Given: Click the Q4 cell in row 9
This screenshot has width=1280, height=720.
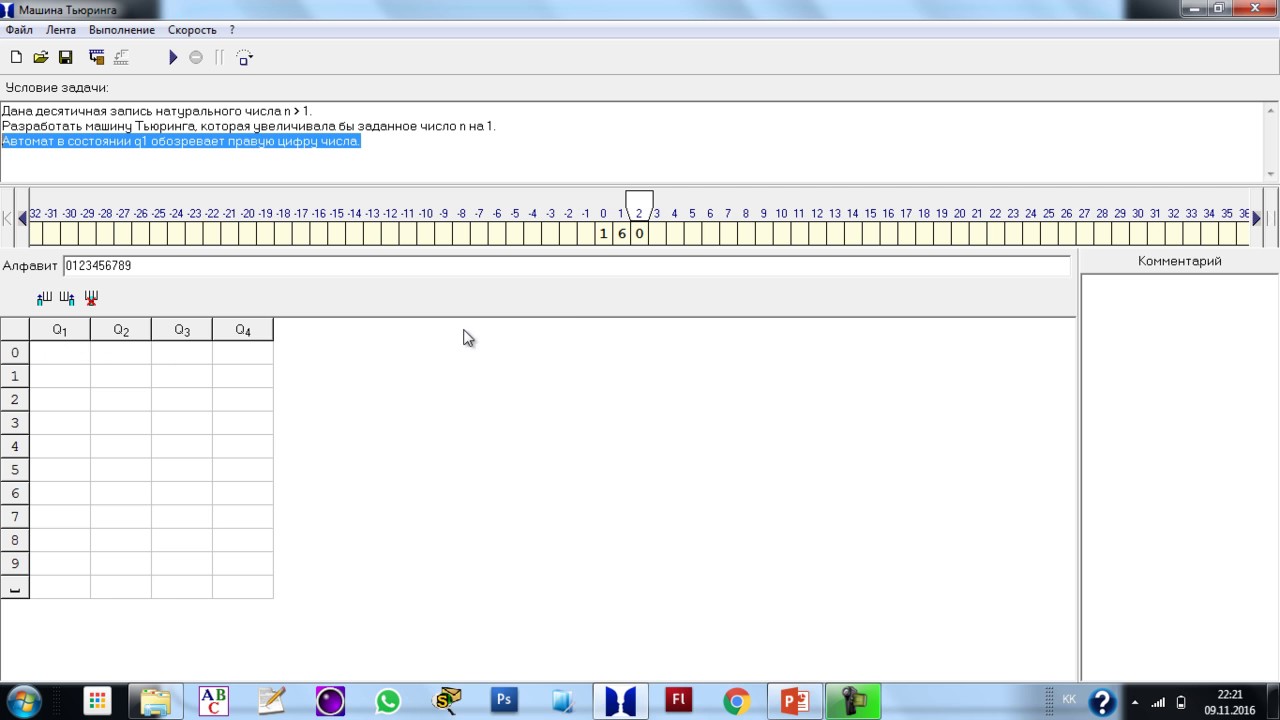Looking at the screenshot, I should (243, 563).
